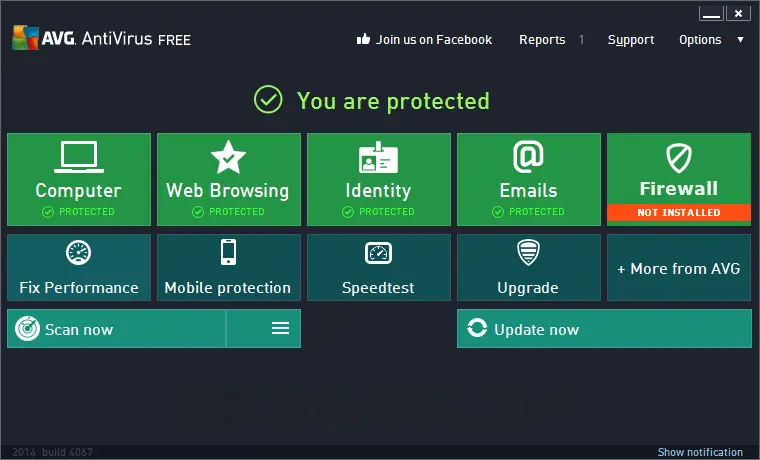
Task: Open the Identity badge icon
Action: [378, 158]
